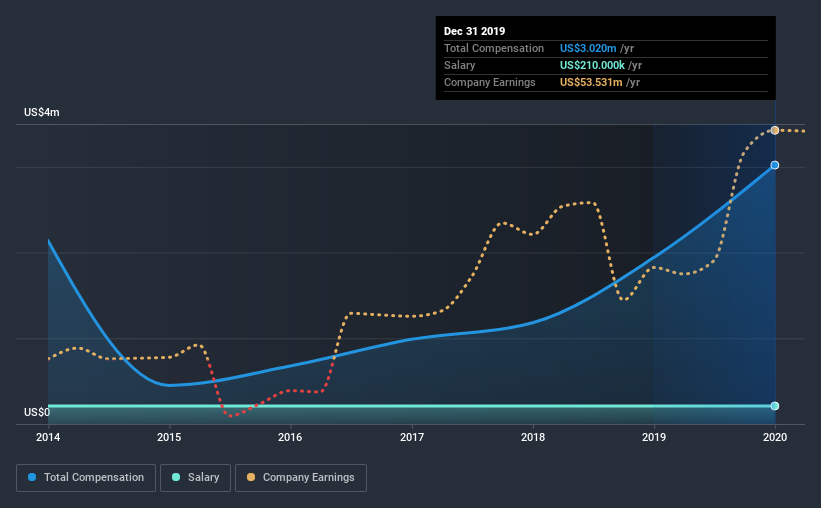The image size is (821, 508).
Task: Toggle the Company Earnings legend button
Action: pyautogui.click(x=301, y=478)
